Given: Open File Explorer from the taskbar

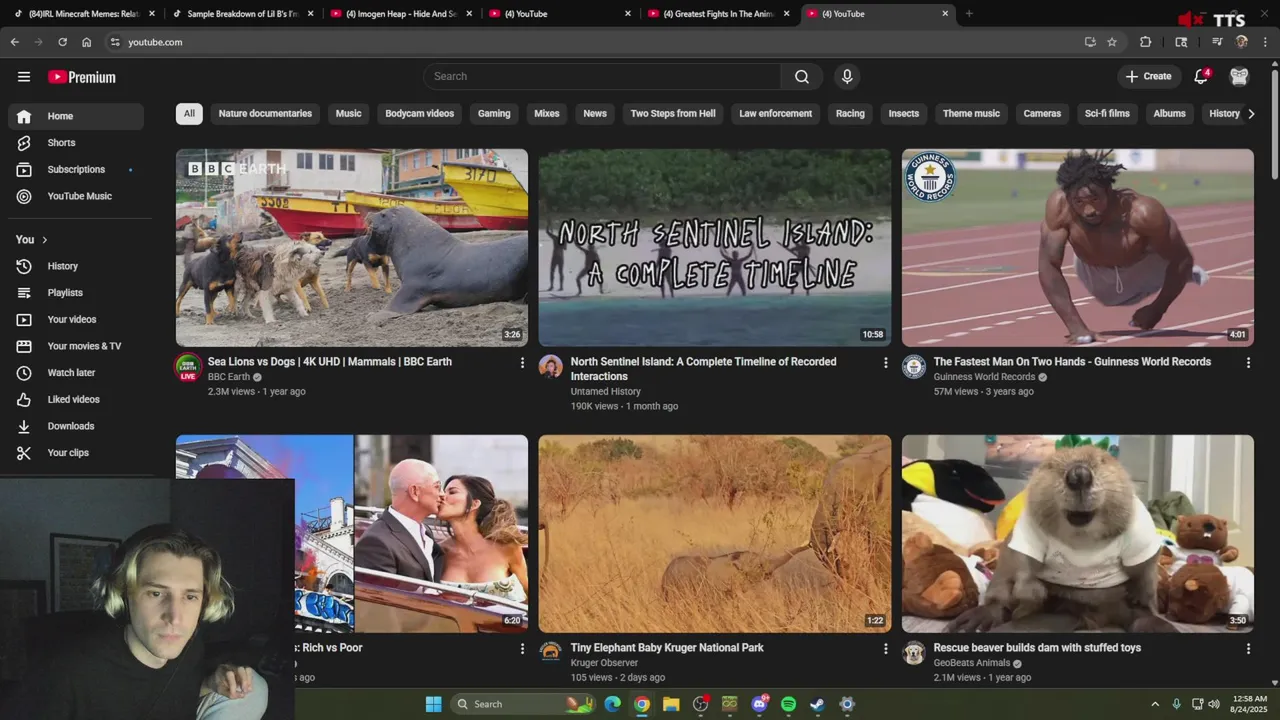Looking at the screenshot, I should click(x=671, y=704).
